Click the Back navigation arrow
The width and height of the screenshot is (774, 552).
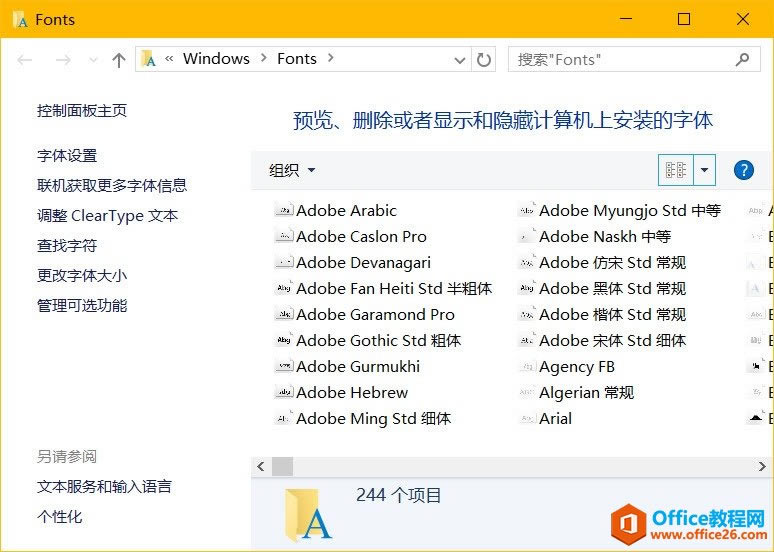point(25,60)
